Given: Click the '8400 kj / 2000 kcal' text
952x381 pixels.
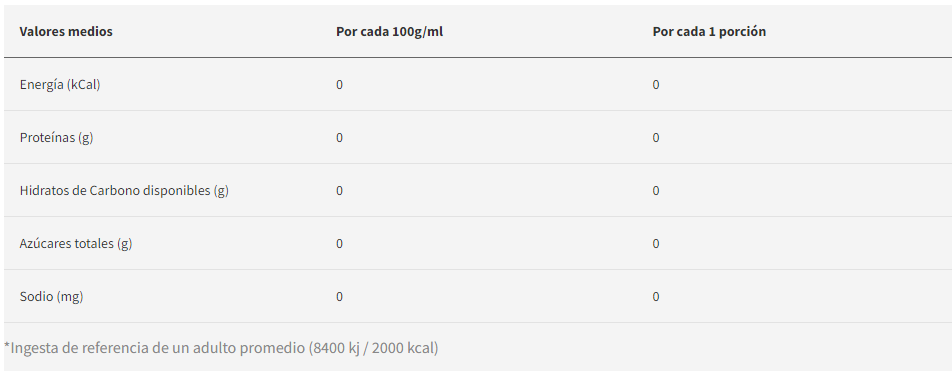Looking at the screenshot, I should (x=373, y=348).
